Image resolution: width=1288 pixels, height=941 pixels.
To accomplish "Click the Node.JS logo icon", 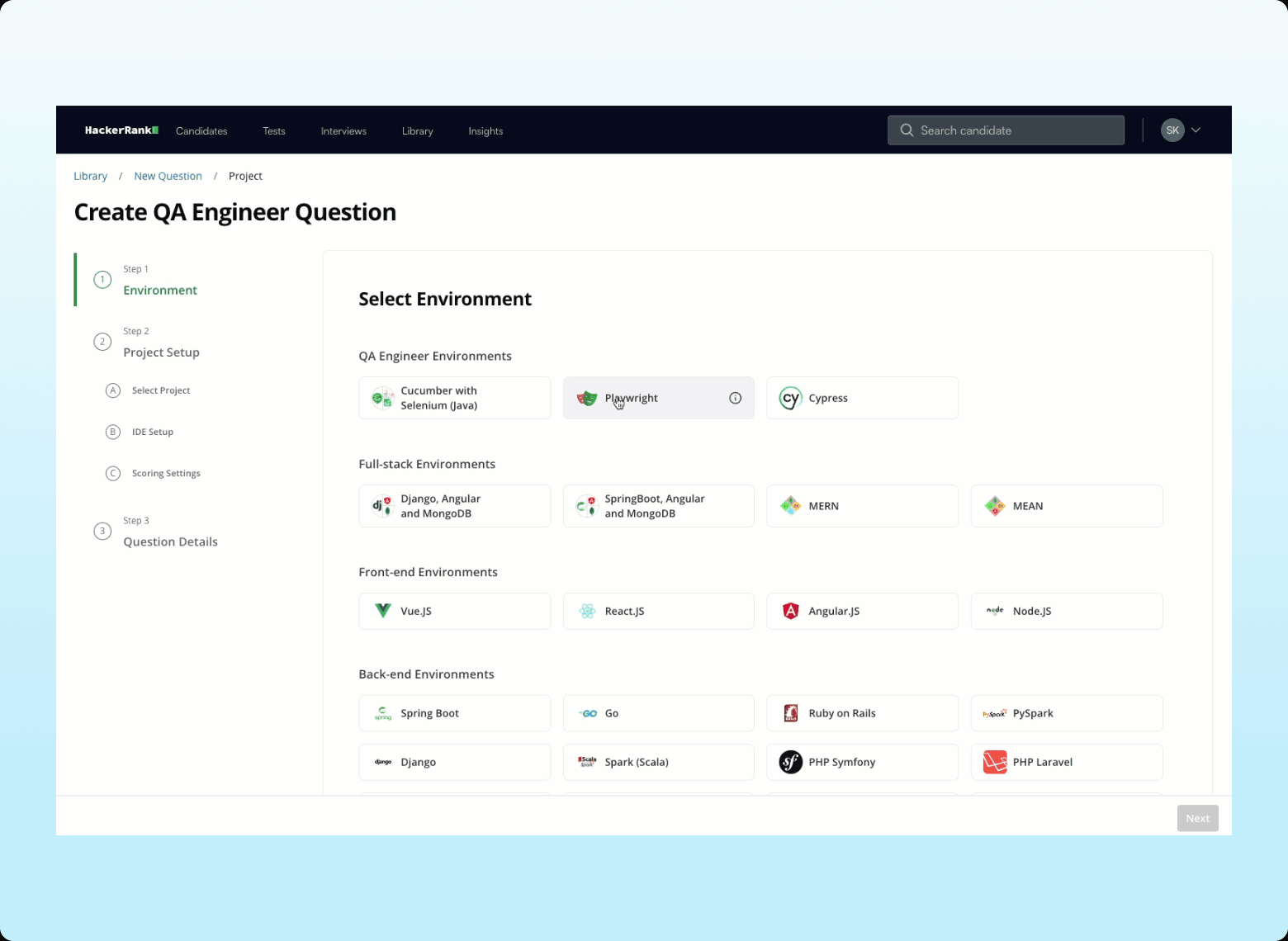I will [x=995, y=611].
